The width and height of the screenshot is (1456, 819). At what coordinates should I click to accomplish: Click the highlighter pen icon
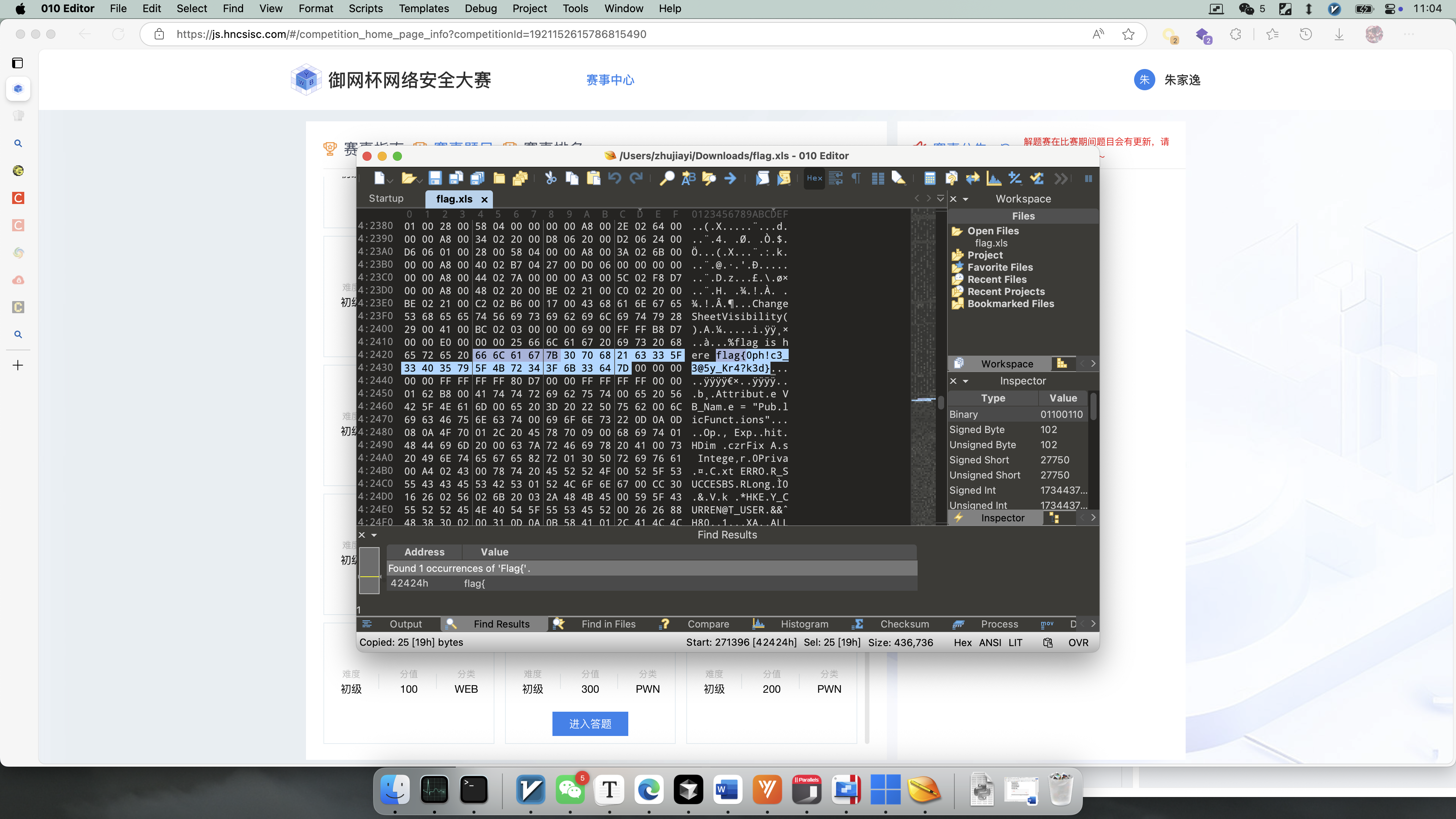click(899, 179)
